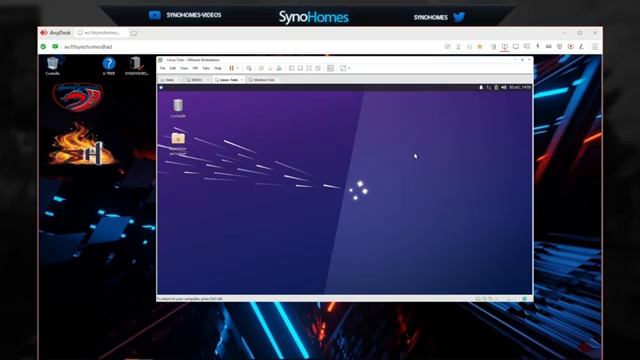Open the SynoHomes Twitter link
This screenshot has height=360, width=640.
[x=439, y=17]
